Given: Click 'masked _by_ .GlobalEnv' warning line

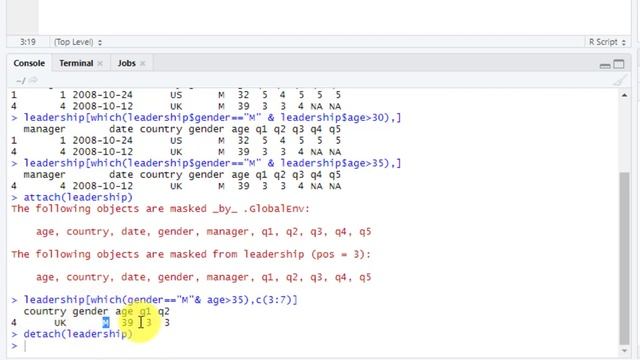Looking at the screenshot, I should pos(160,209).
